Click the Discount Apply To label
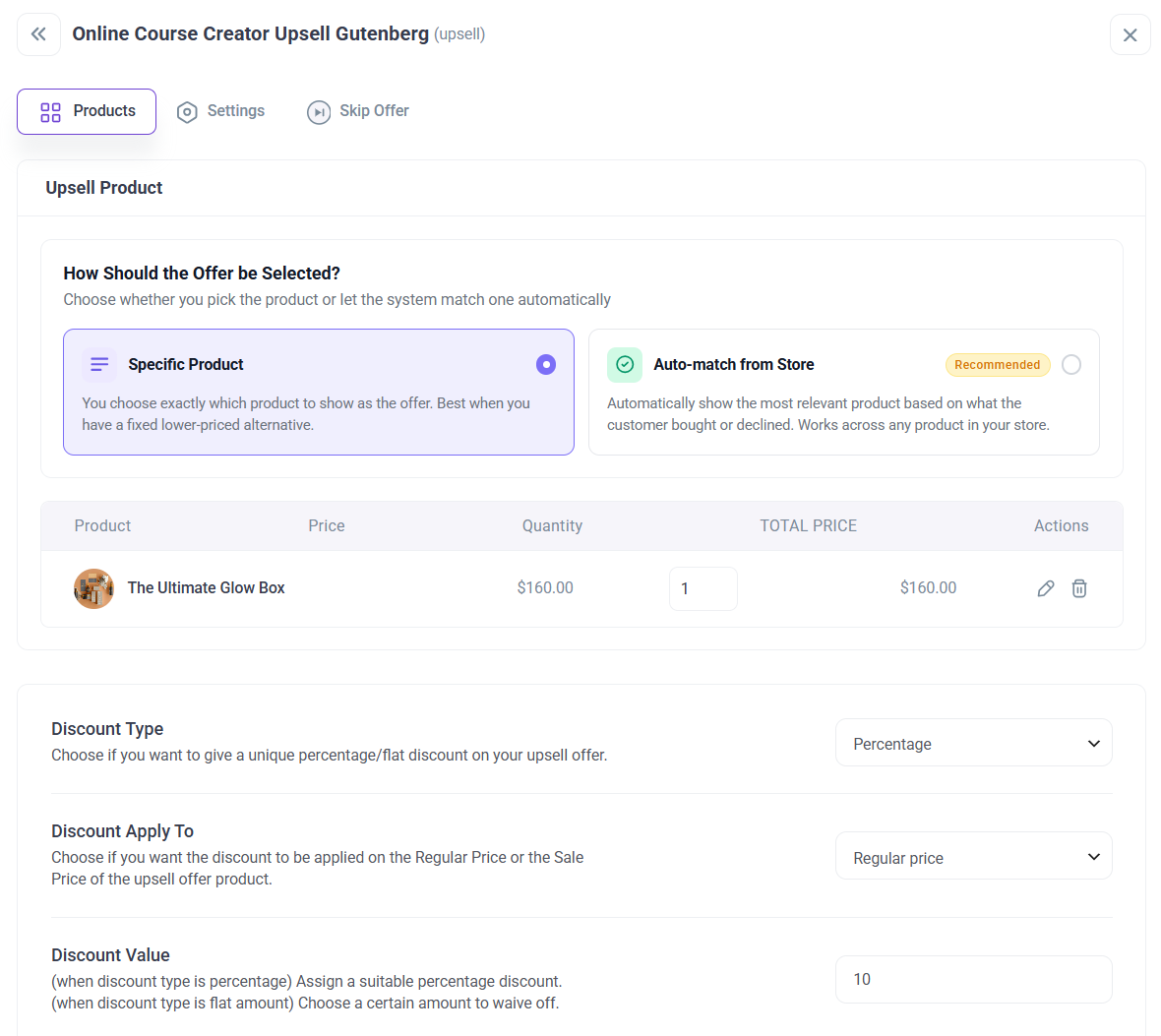The width and height of the screenshot is (1161, 1036). click(122, 831)
